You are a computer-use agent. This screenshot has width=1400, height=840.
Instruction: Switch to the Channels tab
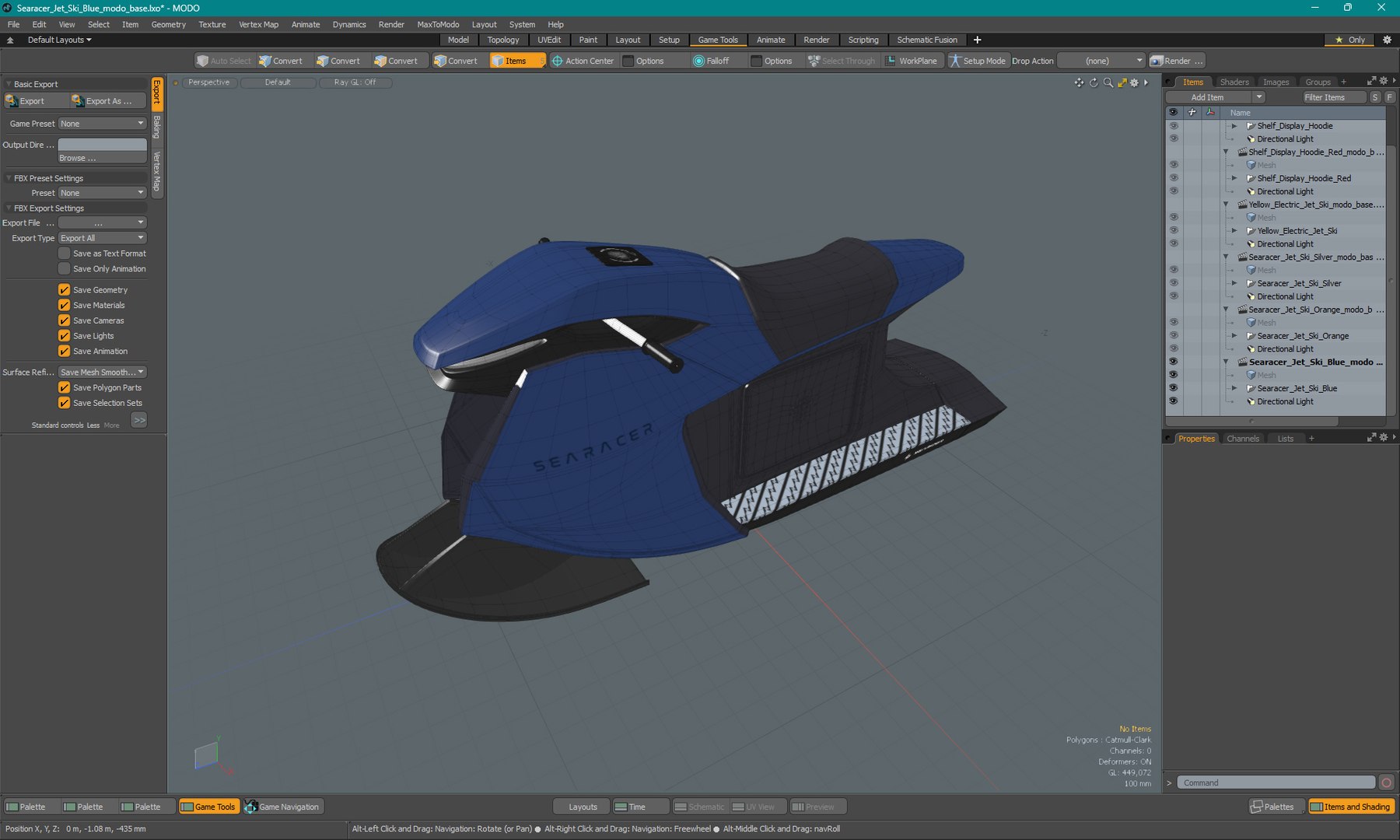1243,439
